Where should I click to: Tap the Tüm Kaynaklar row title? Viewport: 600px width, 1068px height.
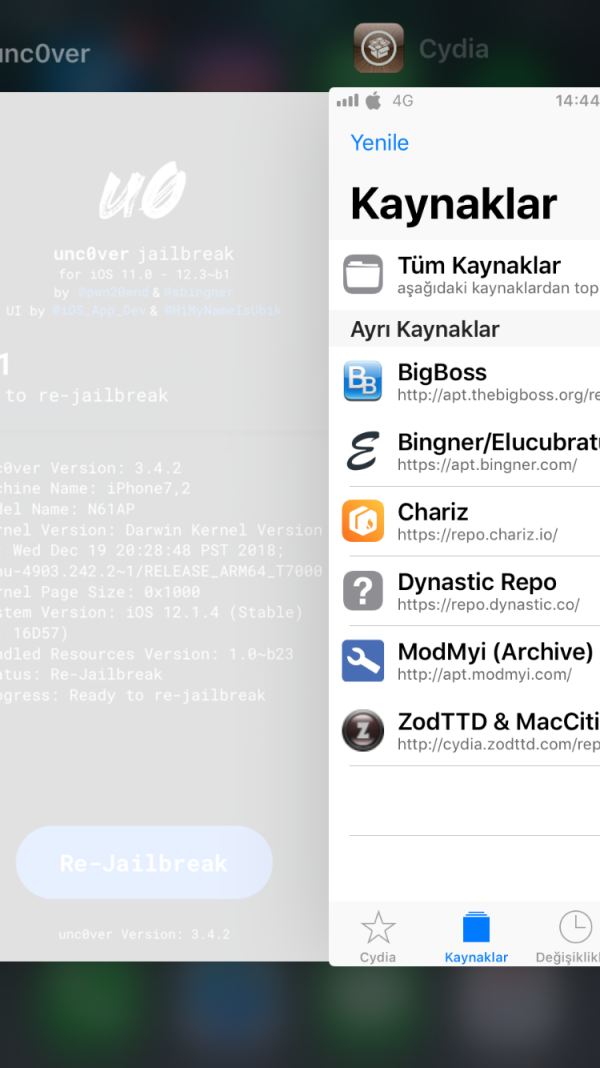pyautogui.click(x=479, y=265)
